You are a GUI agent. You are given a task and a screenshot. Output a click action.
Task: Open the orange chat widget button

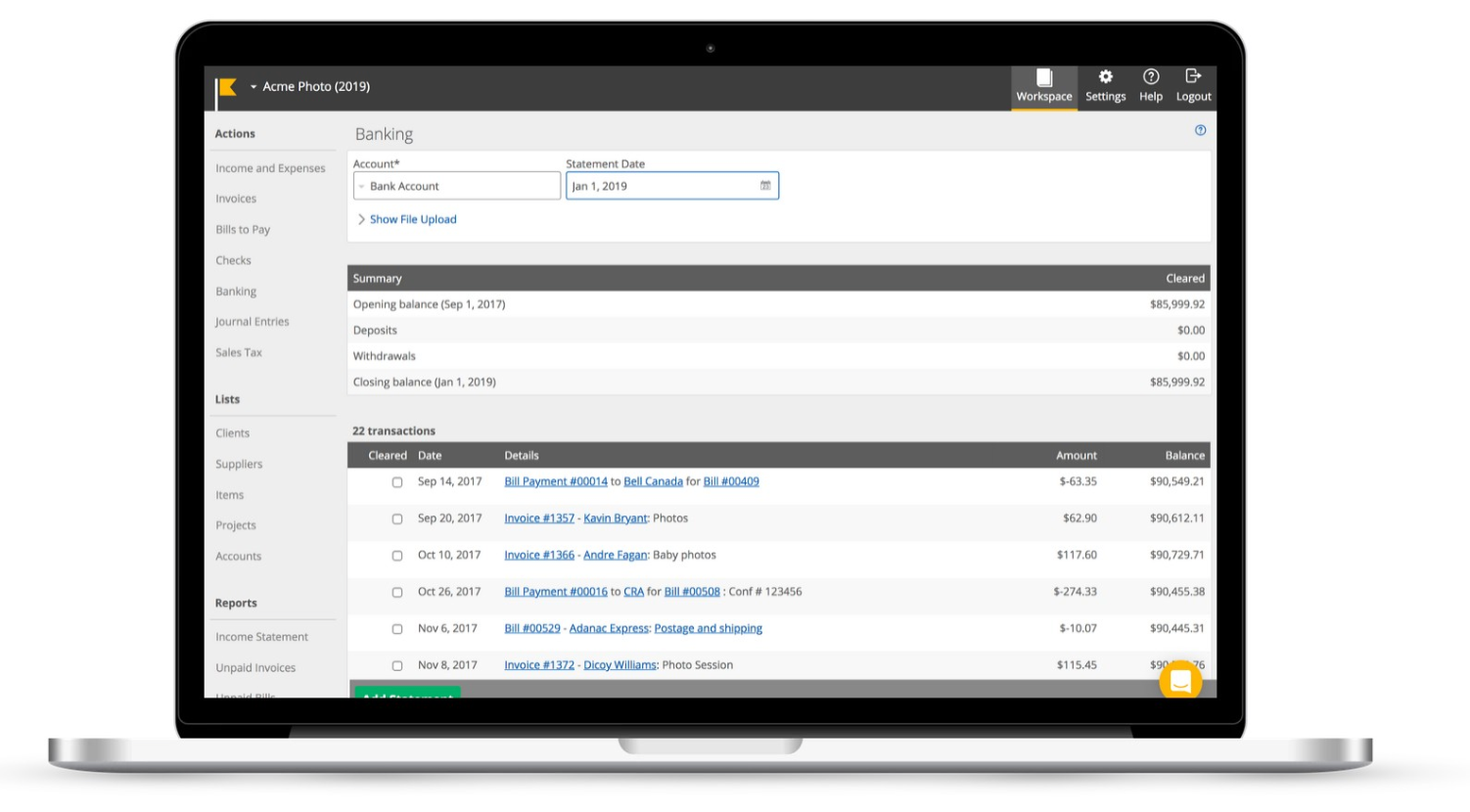point(1180,681)
